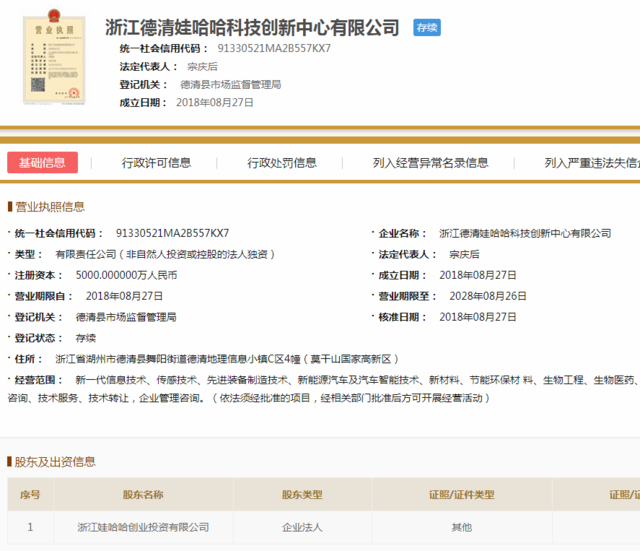Click the 股东及出资信息 section heading

pos(54,462)
